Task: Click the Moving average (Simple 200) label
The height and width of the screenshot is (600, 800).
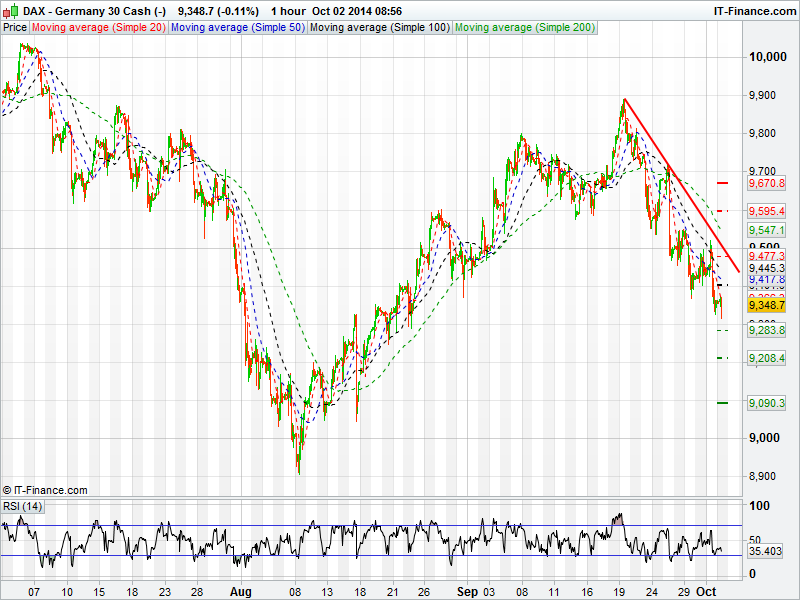Action: (x=525, y=28)
